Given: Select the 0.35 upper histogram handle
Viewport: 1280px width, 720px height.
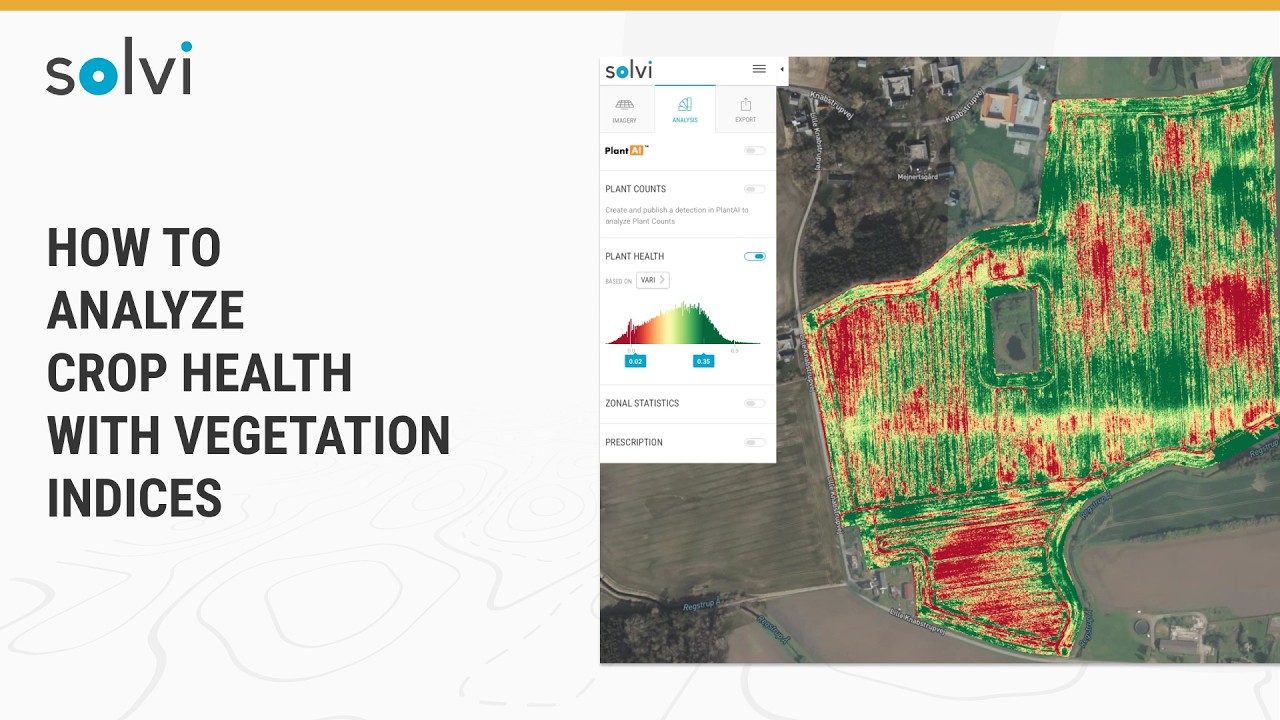Looking at the screenshot, I should point(703,361).
